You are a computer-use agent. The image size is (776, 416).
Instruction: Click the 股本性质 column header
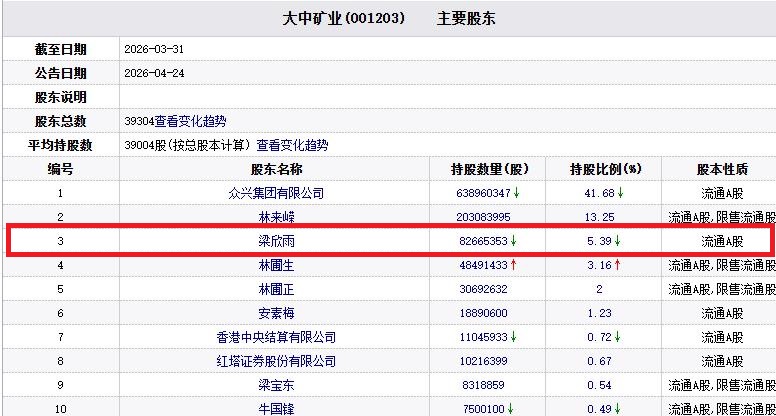point(719,169)
